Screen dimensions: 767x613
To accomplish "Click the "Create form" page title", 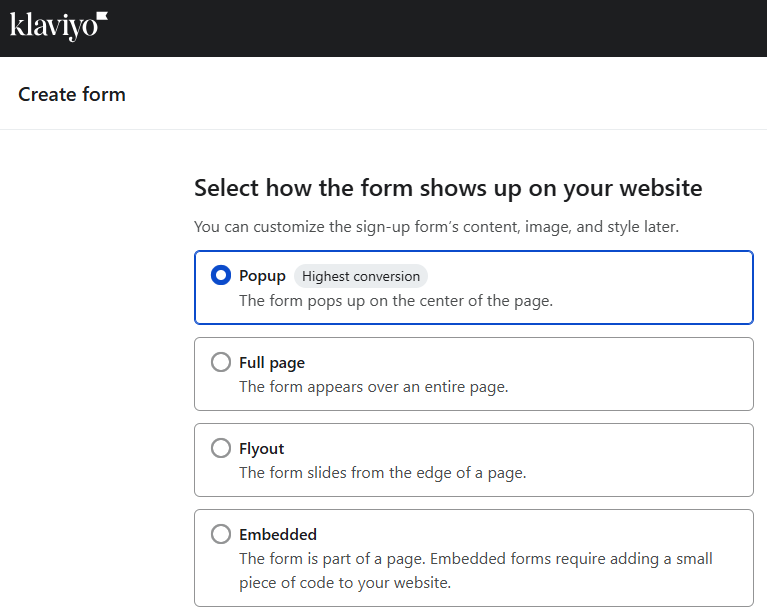I will coord(72,95).
